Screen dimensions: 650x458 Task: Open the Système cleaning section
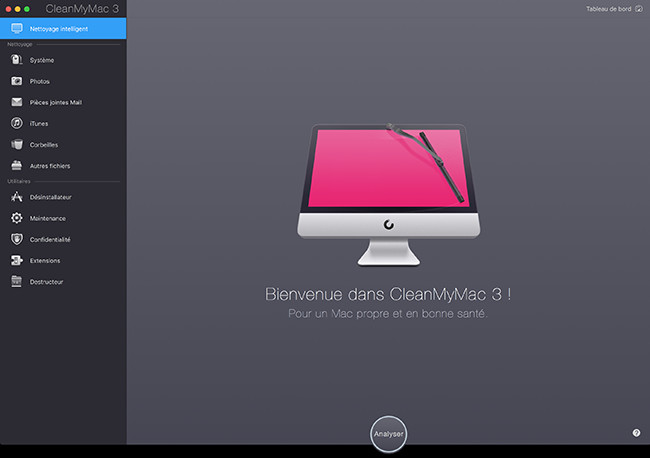coord(63,60)
